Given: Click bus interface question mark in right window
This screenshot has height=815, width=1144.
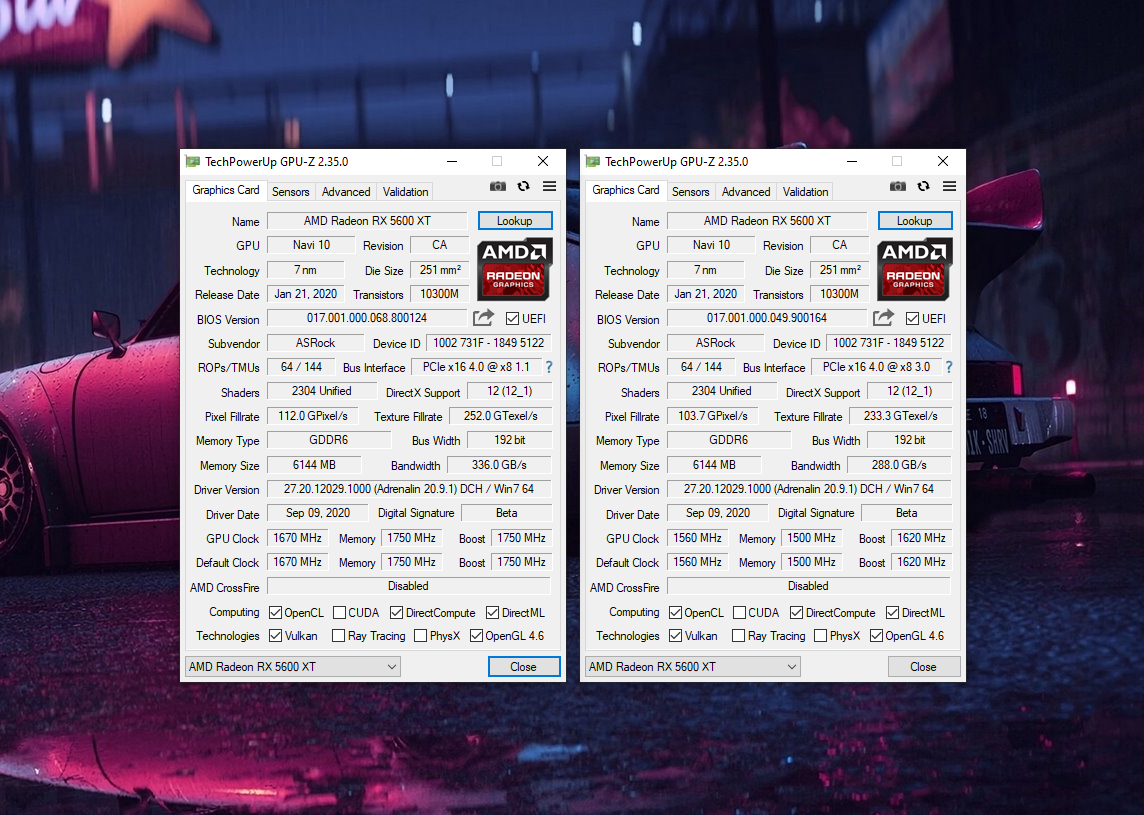Looking at the screenshot, I should pyautogui.click(x=948, y=367).
